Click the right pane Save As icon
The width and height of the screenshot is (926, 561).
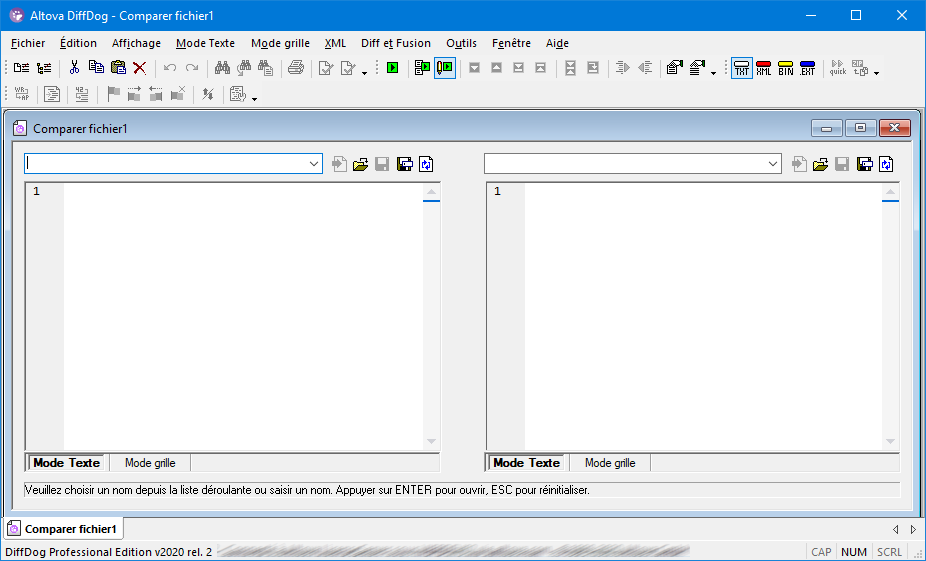[x=865, y=164]
